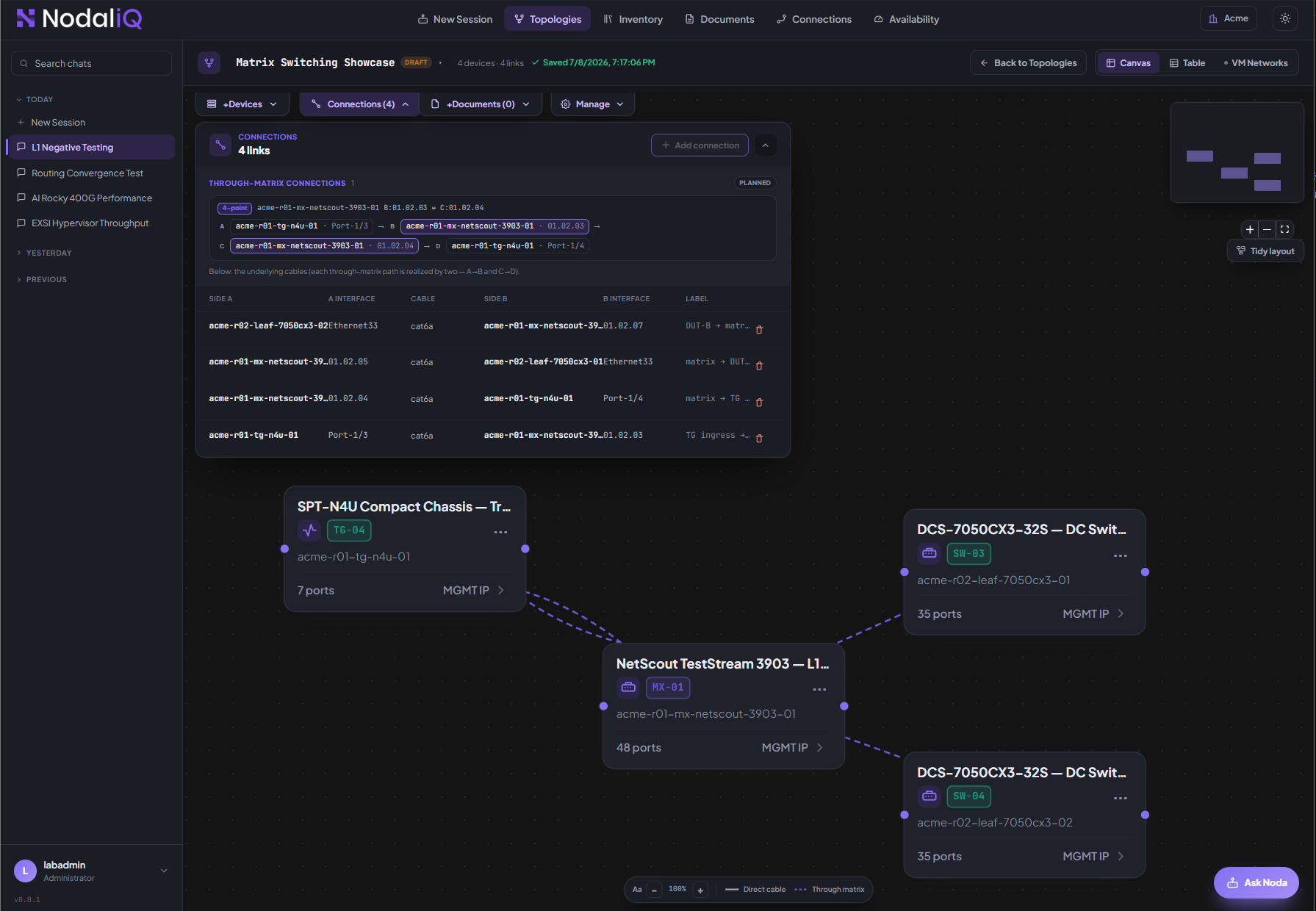Increase canvas text size with plus

700,890
